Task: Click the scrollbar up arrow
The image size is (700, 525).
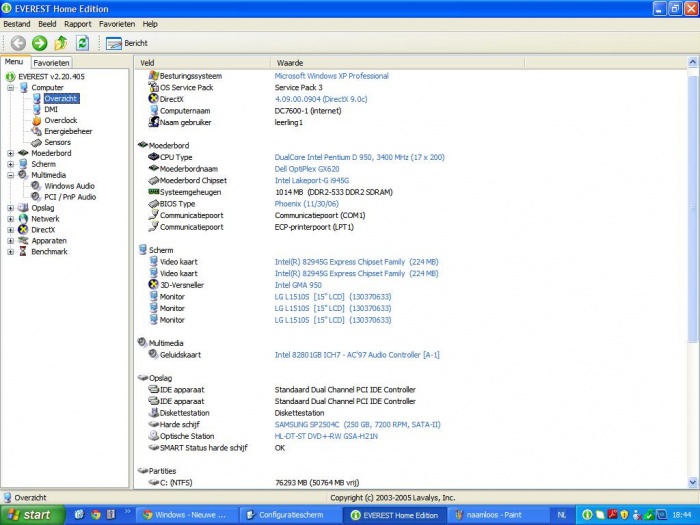Action: click(x=693, y=62)
